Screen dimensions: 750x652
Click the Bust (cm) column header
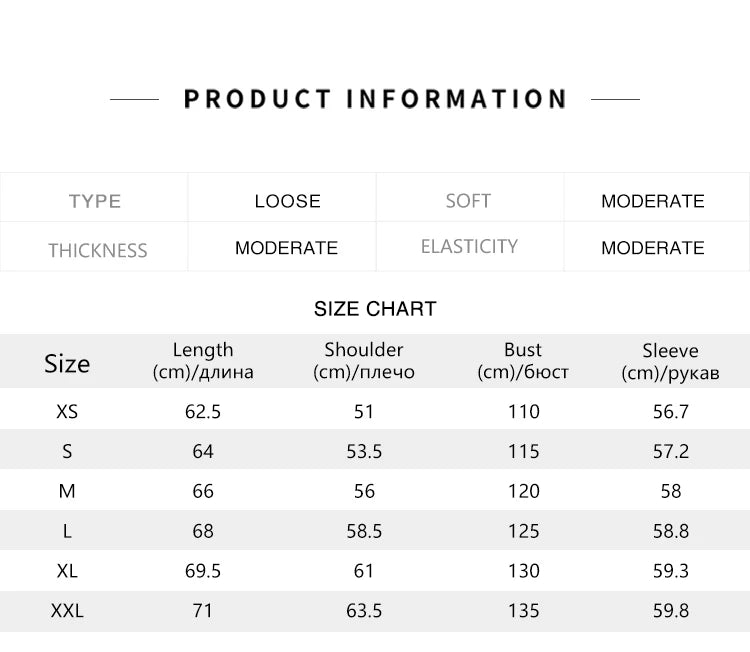(523, 361)
